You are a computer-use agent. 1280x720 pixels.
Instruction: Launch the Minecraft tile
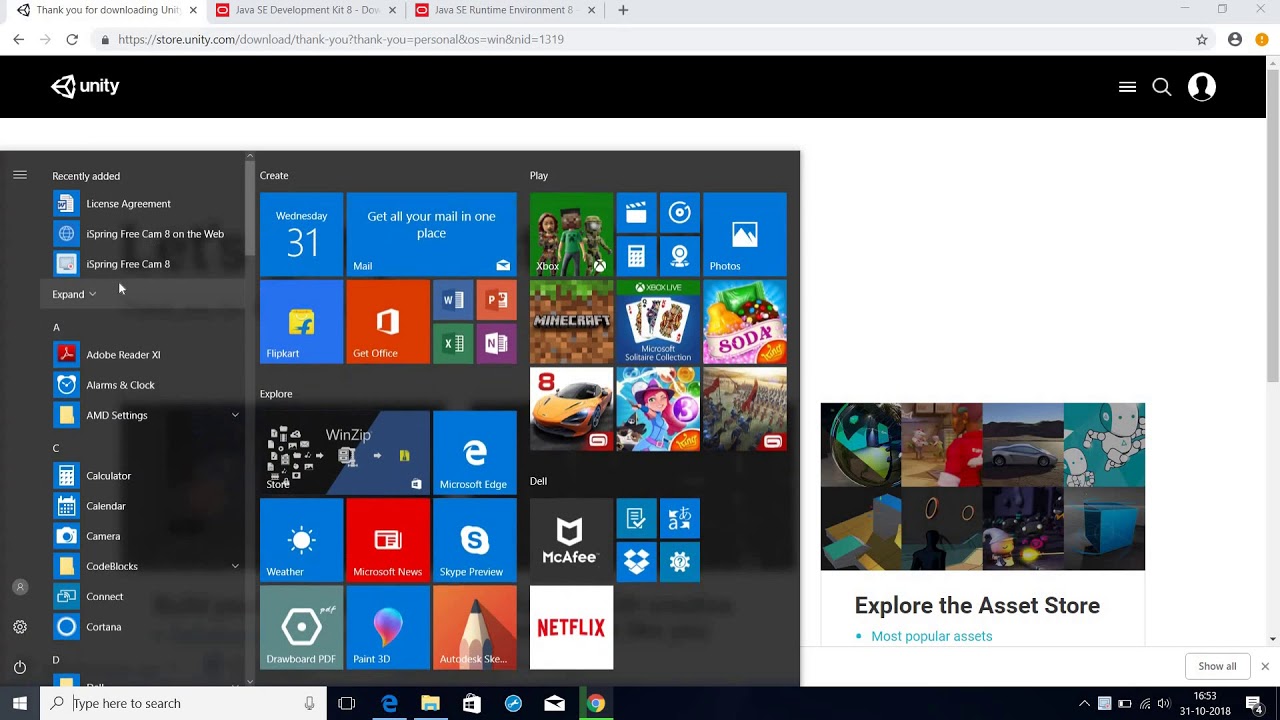(x=571, y=322)
